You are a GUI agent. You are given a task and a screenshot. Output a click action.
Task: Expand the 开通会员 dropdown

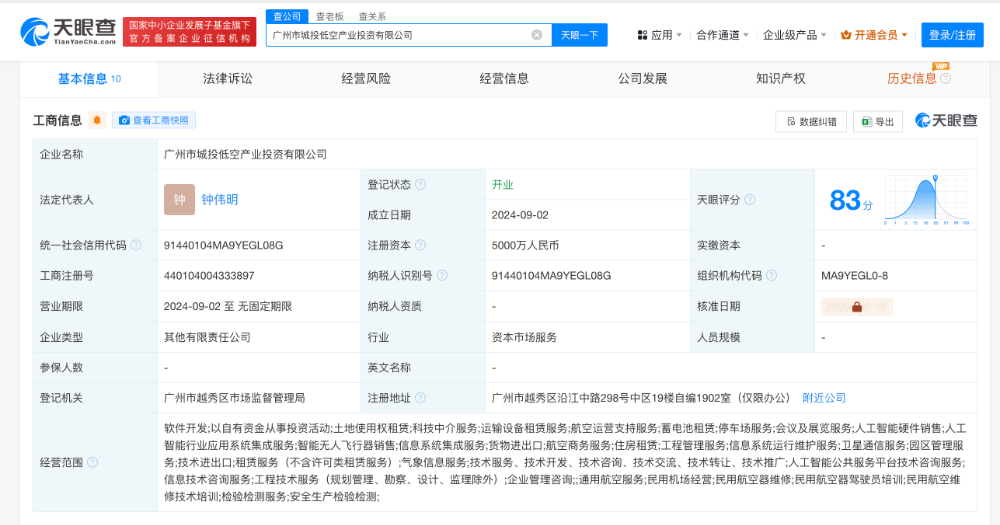tap(874, 35)
